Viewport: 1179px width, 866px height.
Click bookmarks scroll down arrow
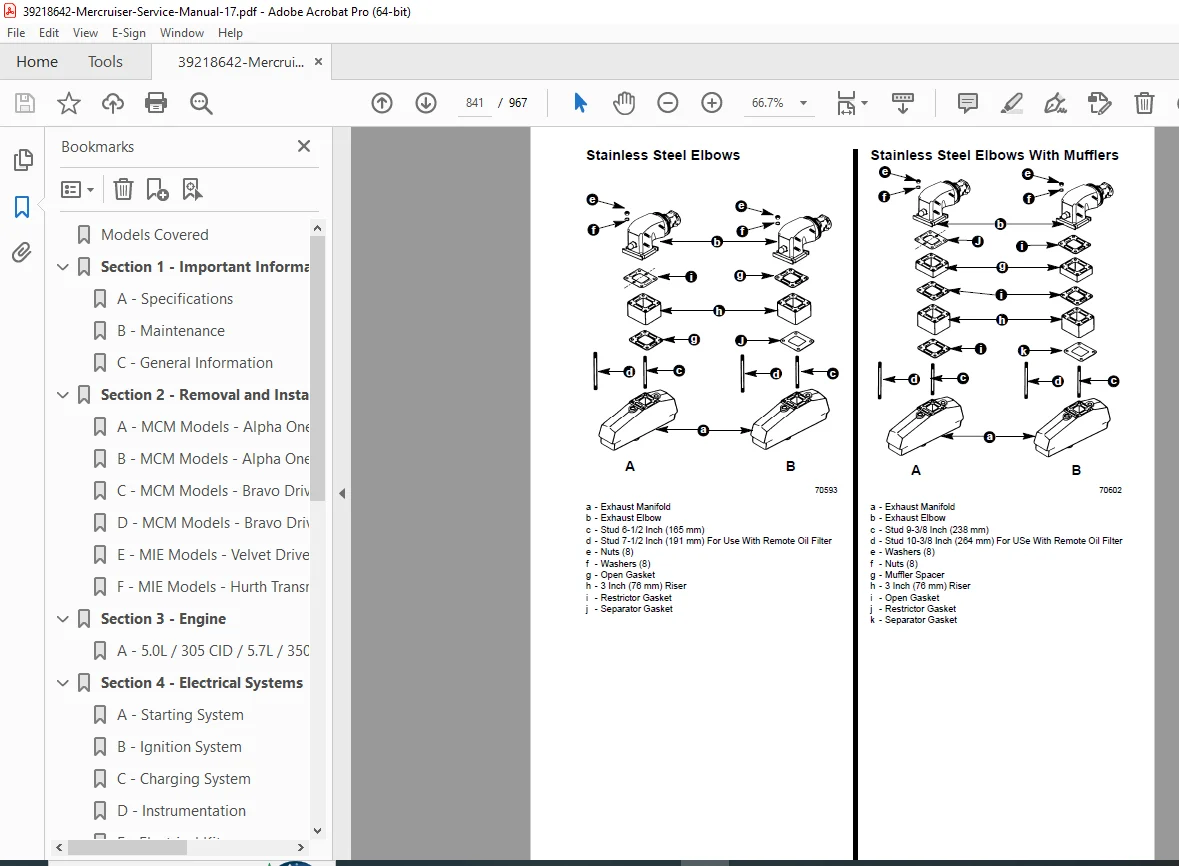pos(317,831)
